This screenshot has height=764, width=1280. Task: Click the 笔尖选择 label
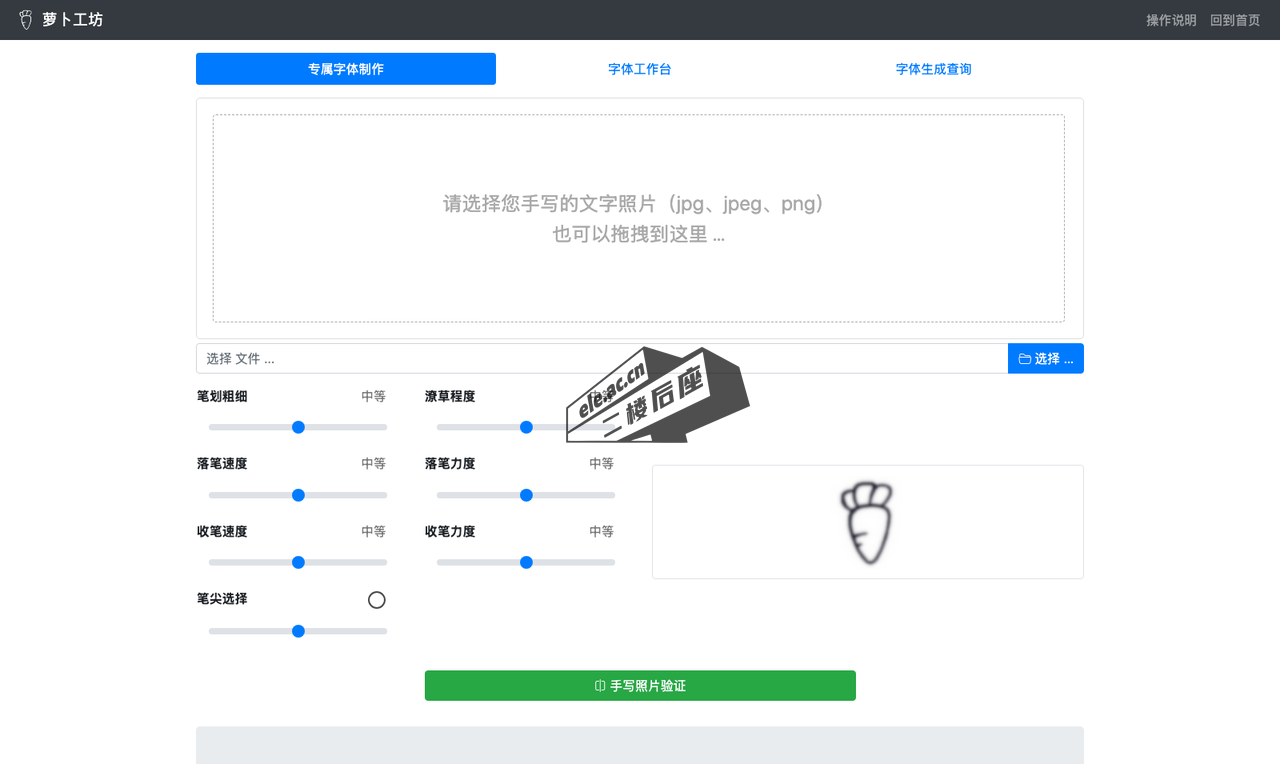click(222, 599)
